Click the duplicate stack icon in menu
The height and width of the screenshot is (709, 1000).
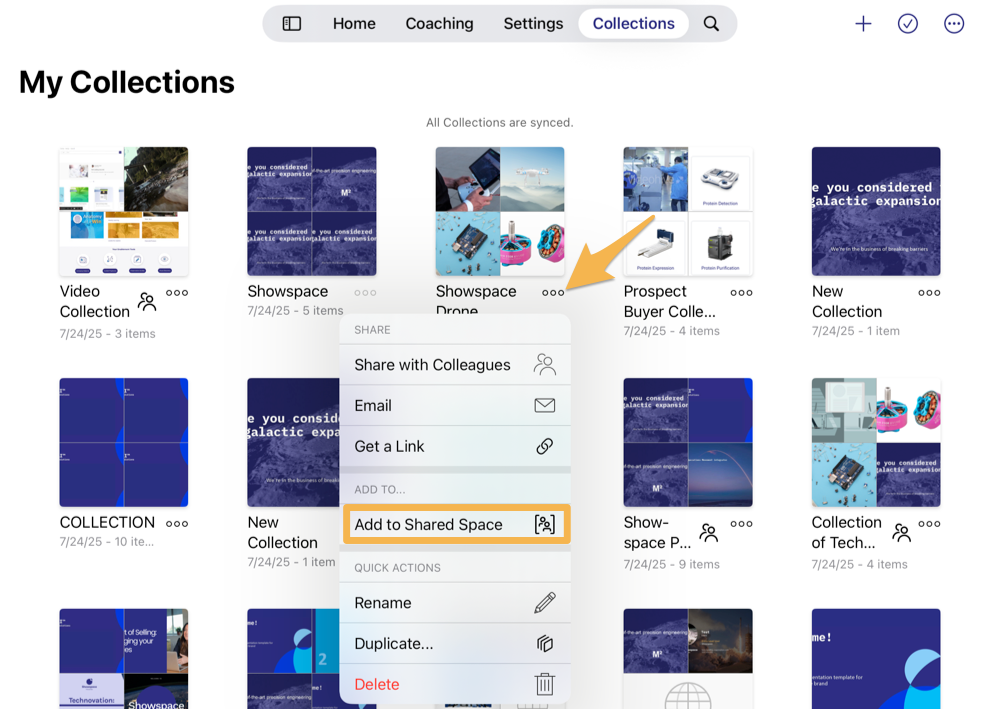click(545, 644)
